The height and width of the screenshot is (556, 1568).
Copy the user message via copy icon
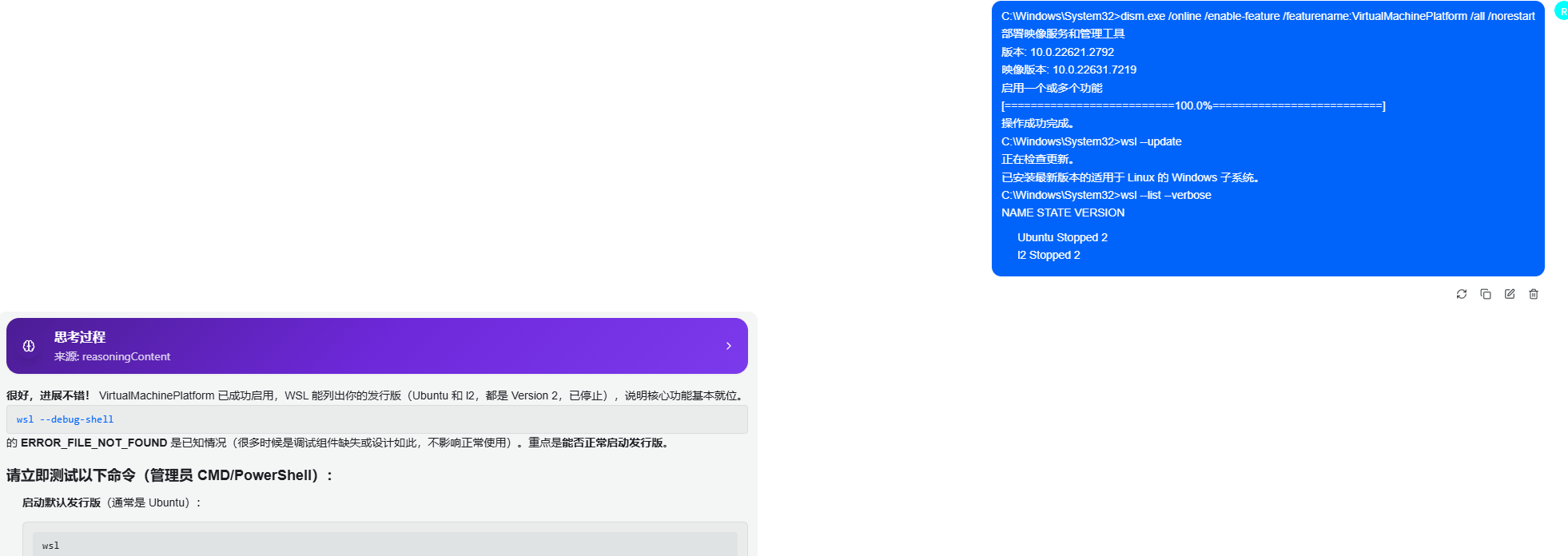pos(1486,294)
